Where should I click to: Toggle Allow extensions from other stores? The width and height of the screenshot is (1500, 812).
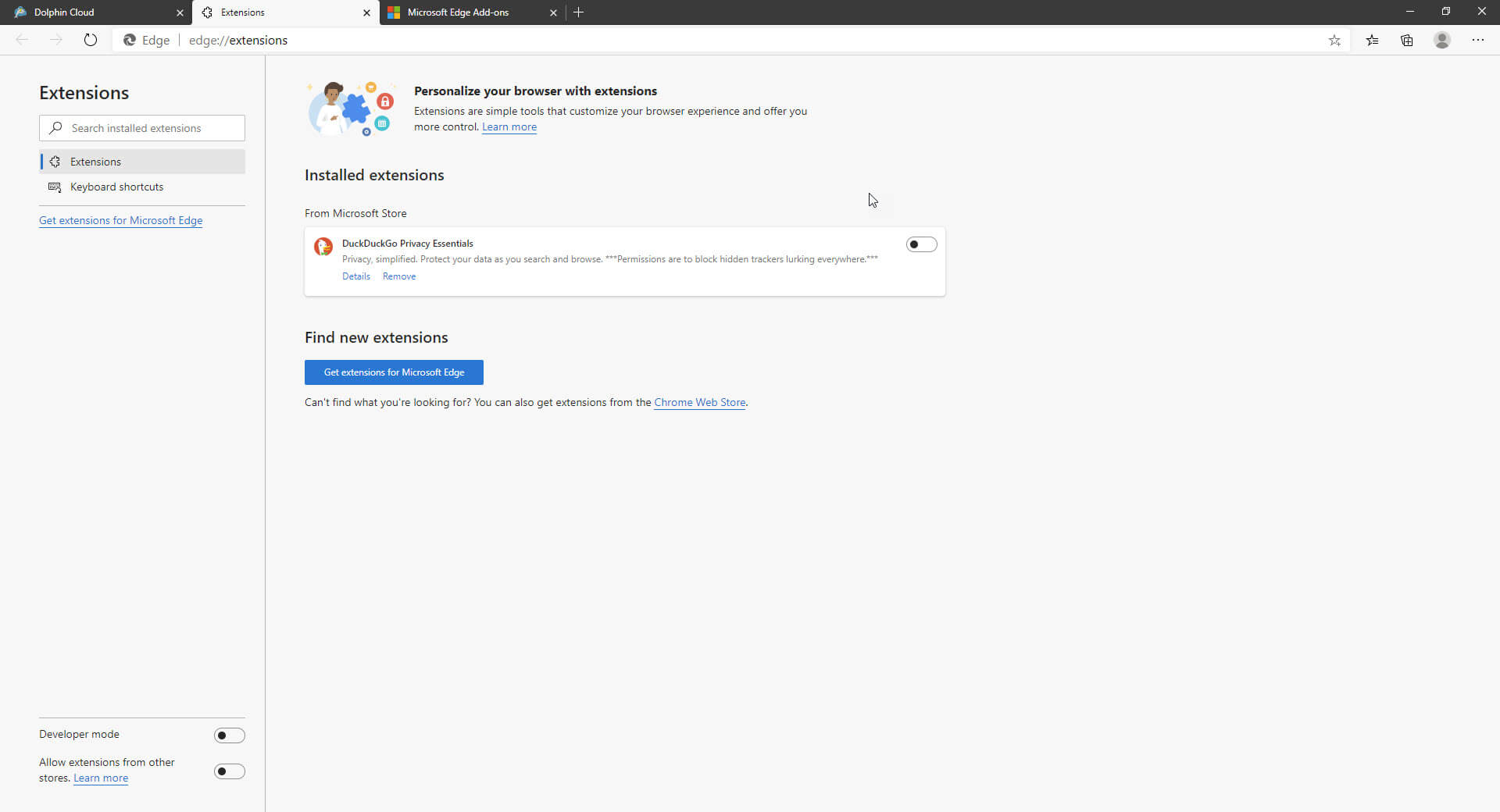point(229,771)
